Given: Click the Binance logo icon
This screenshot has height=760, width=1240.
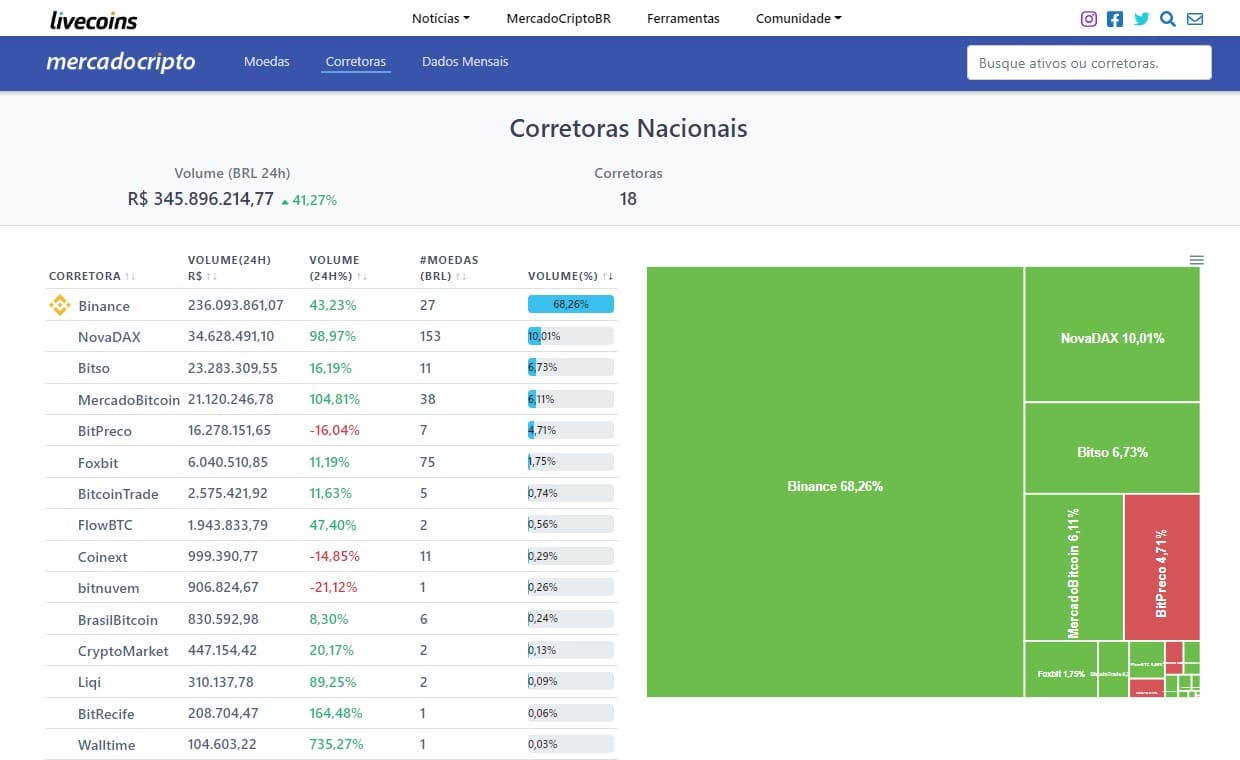Looking at the screenshot, I should click(x=60, y=306).
